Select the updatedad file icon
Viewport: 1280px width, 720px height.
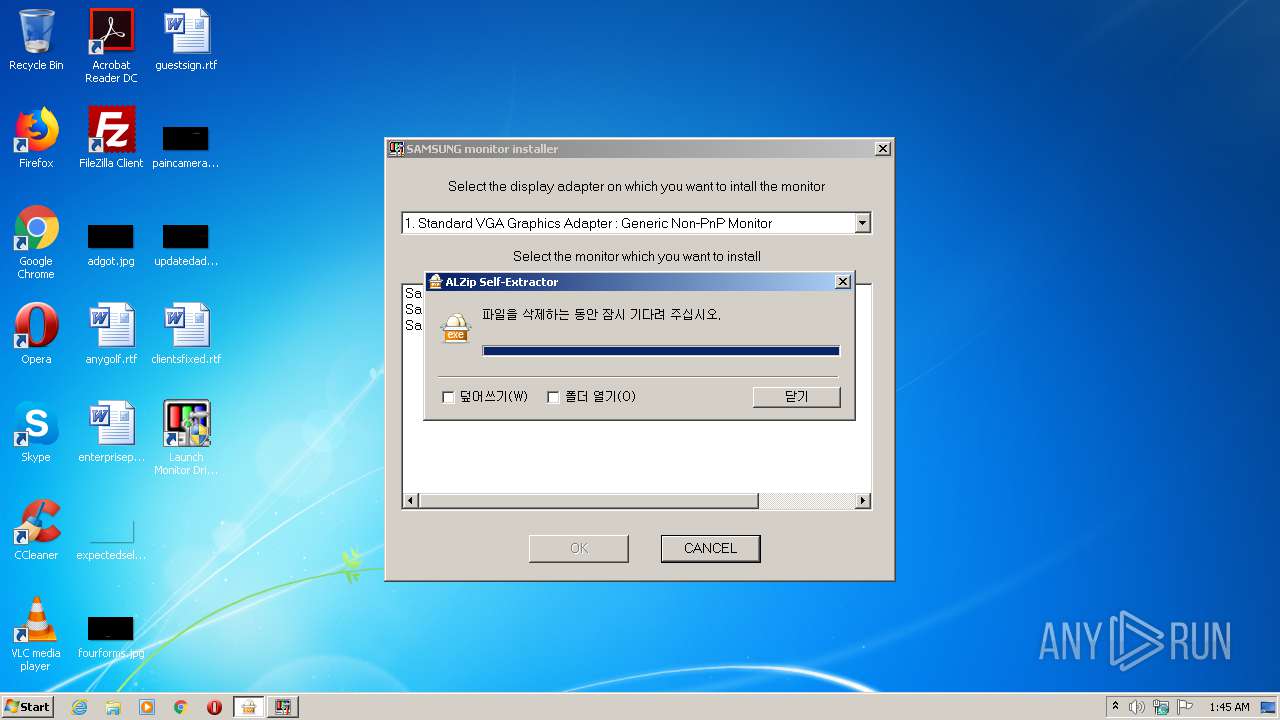[x=186, y=245]
